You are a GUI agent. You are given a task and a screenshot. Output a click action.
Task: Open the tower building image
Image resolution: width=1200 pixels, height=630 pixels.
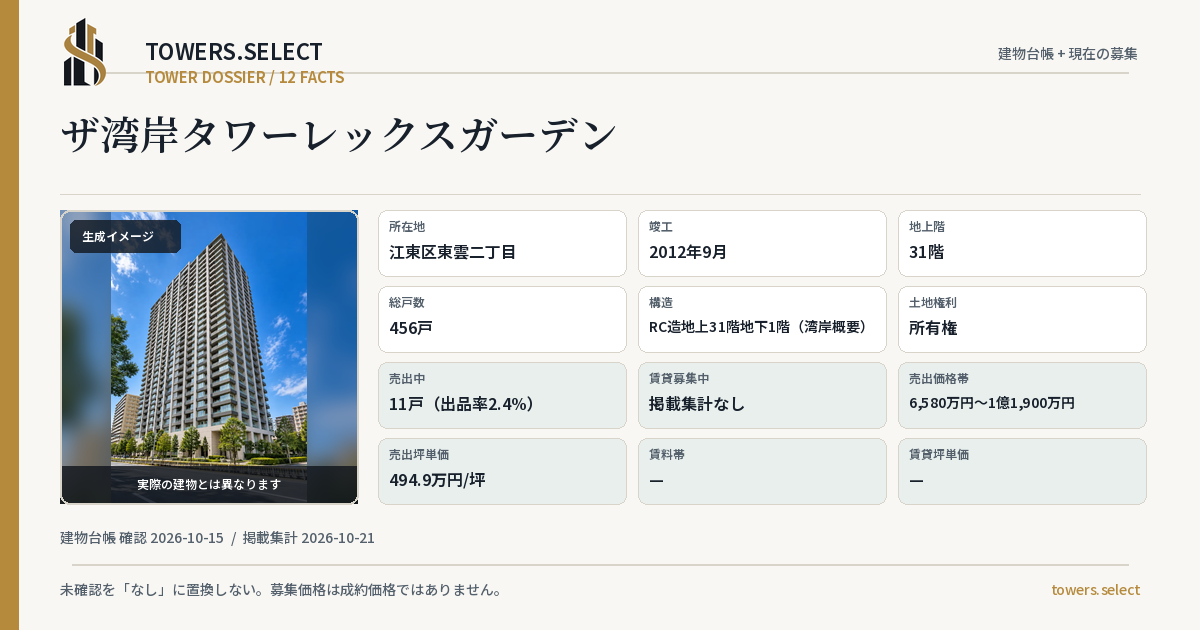pyautogui.click(x=209, y=357)
